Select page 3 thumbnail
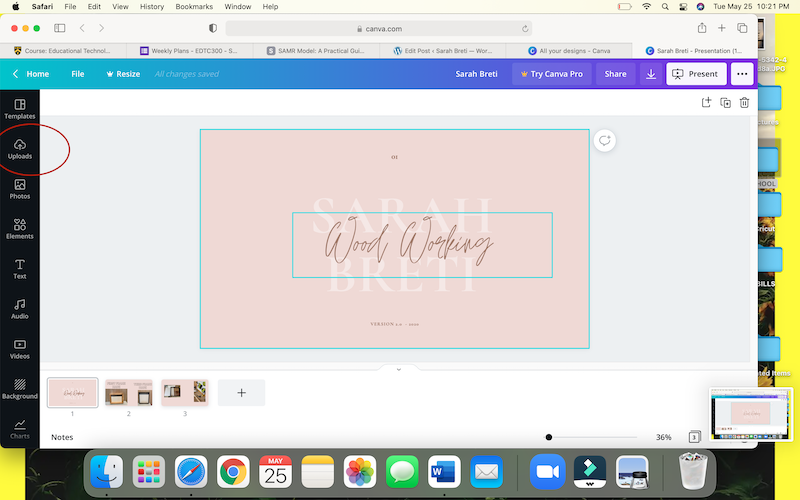Viewport: 800px width, 500px height. coord(185,392)
